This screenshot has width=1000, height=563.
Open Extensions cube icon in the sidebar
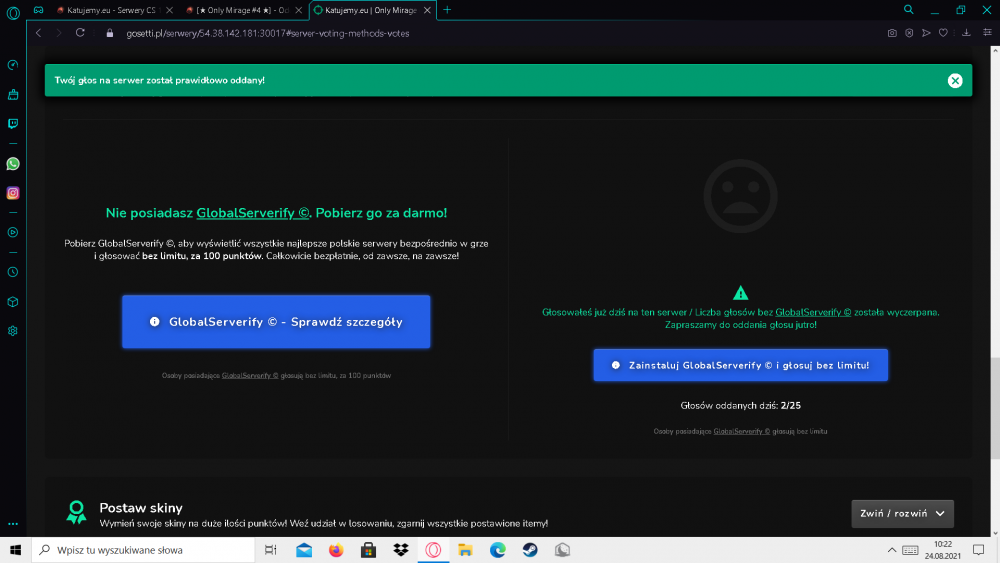[13, 302]
